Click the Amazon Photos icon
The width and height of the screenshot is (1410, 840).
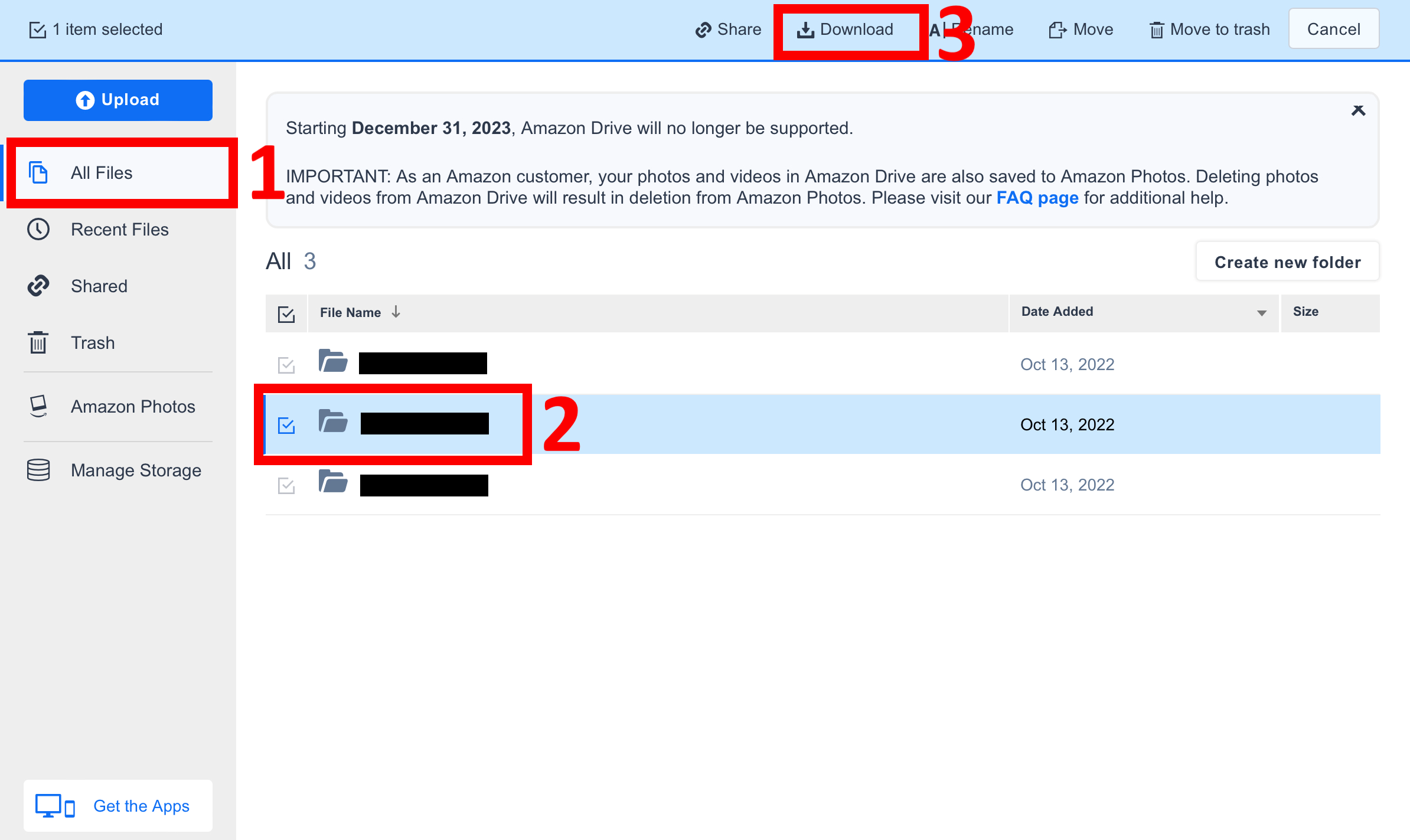point(38,406)
